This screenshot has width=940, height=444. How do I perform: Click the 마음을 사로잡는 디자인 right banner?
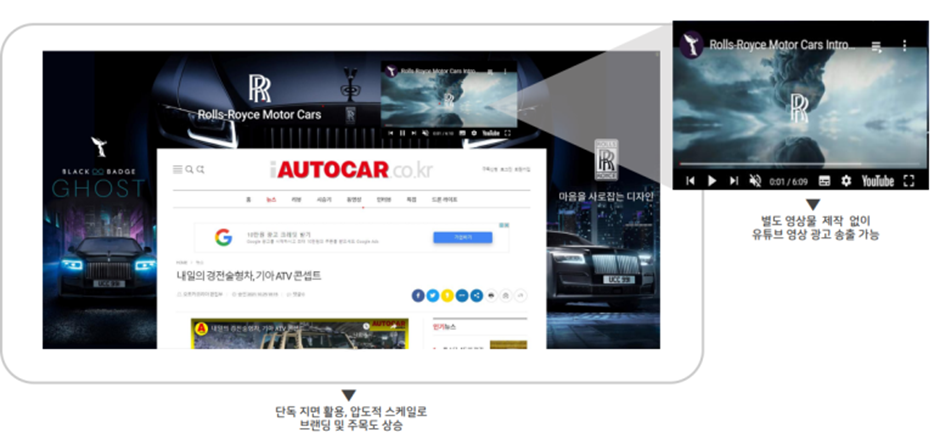point(605,197)
